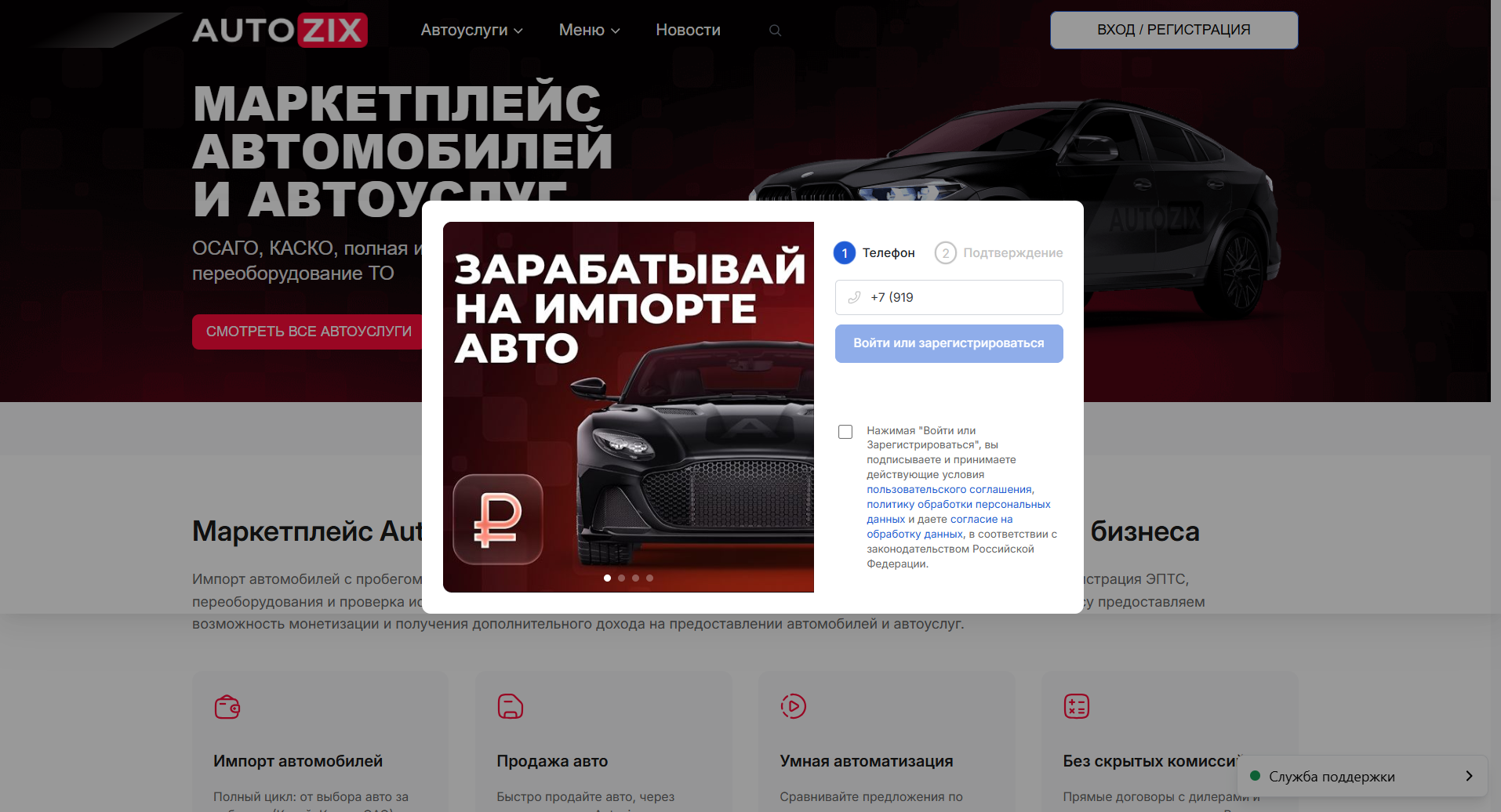Switch to step 2 Подтверждение
Viewport: 1501px width, 812px height.
click(999, 253)
